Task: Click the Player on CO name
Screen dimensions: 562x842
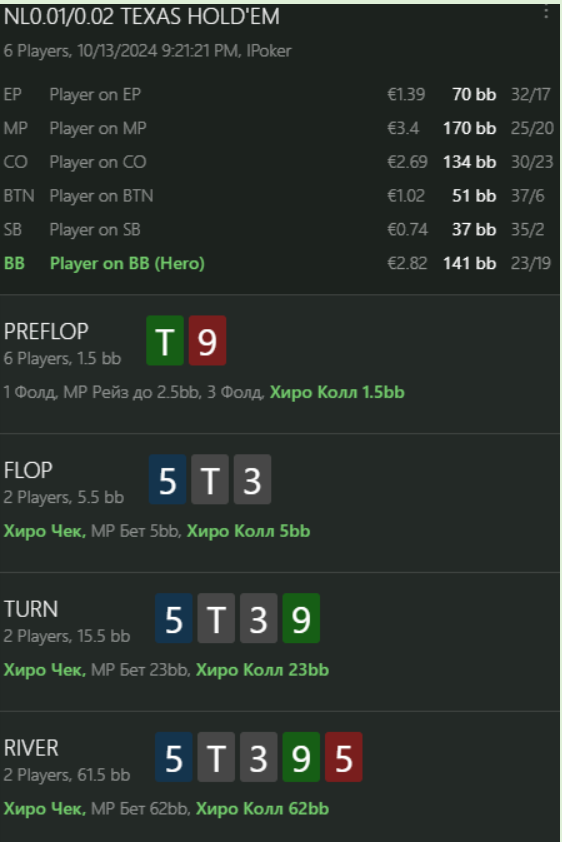Action: 98,162
